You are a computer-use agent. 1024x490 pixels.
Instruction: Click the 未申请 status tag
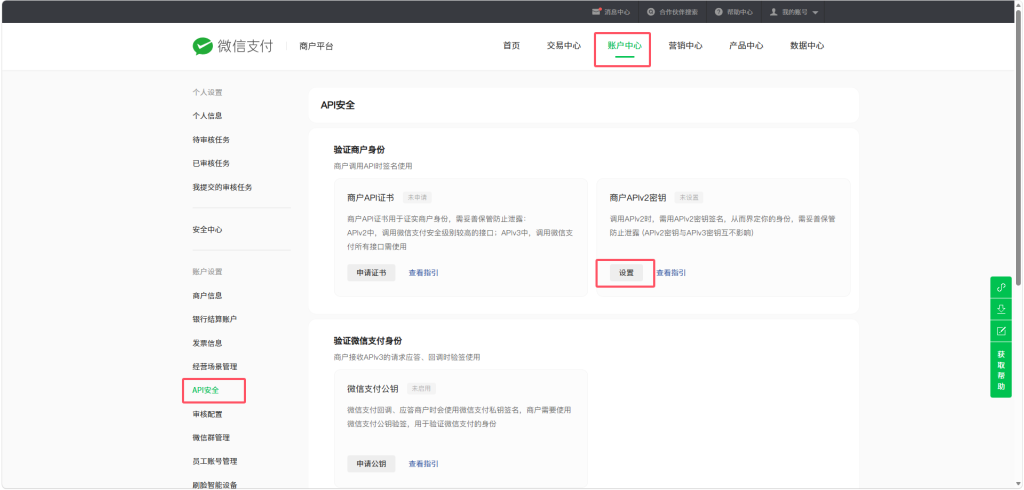click(x=418, y=197)
